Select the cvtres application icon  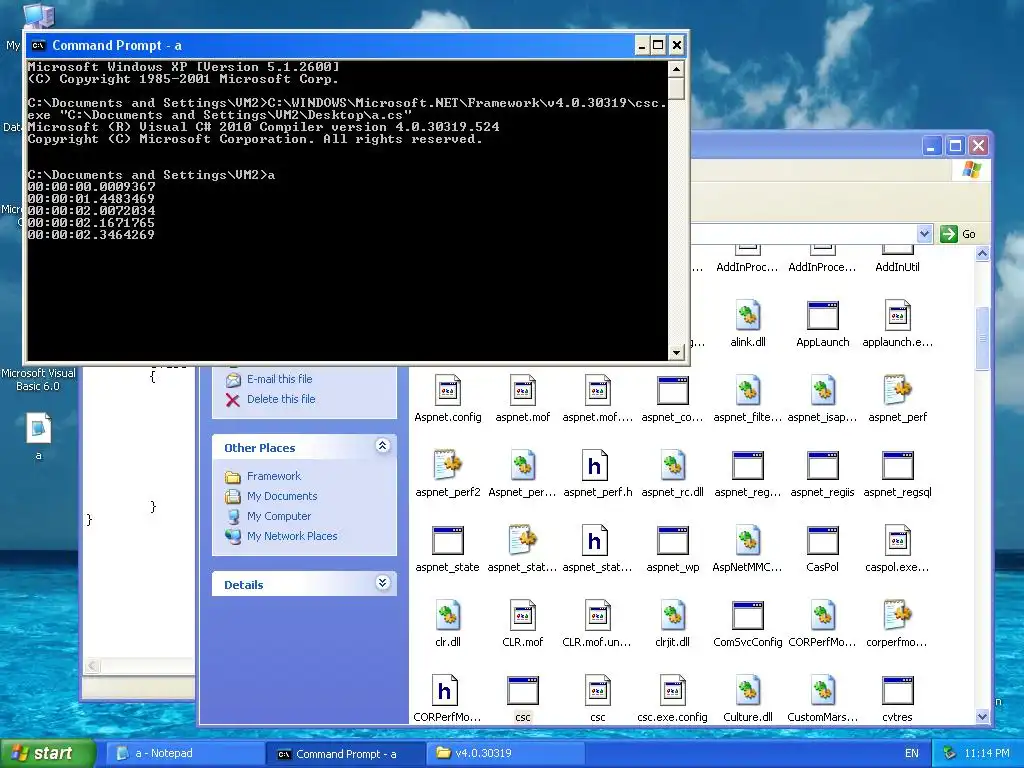point(897,691)
